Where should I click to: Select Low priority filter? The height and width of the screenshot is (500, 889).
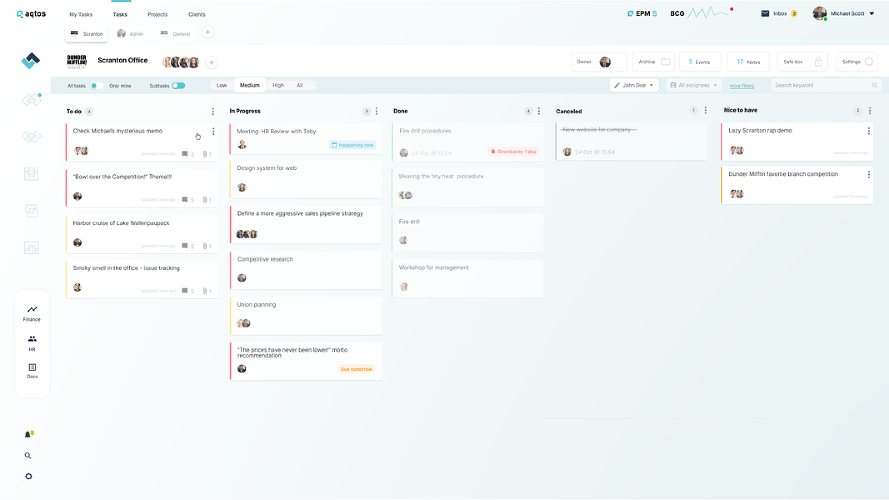point(222,86)
